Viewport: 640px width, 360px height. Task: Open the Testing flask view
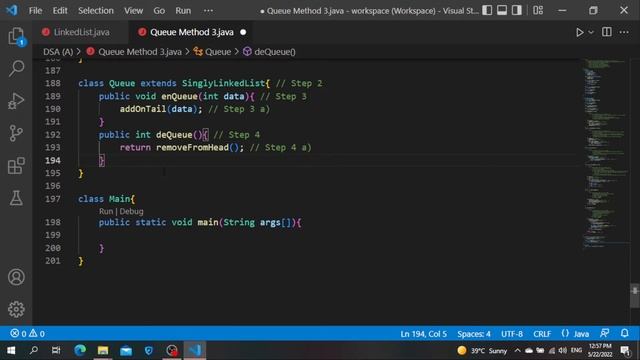click(x=16, y=198)
